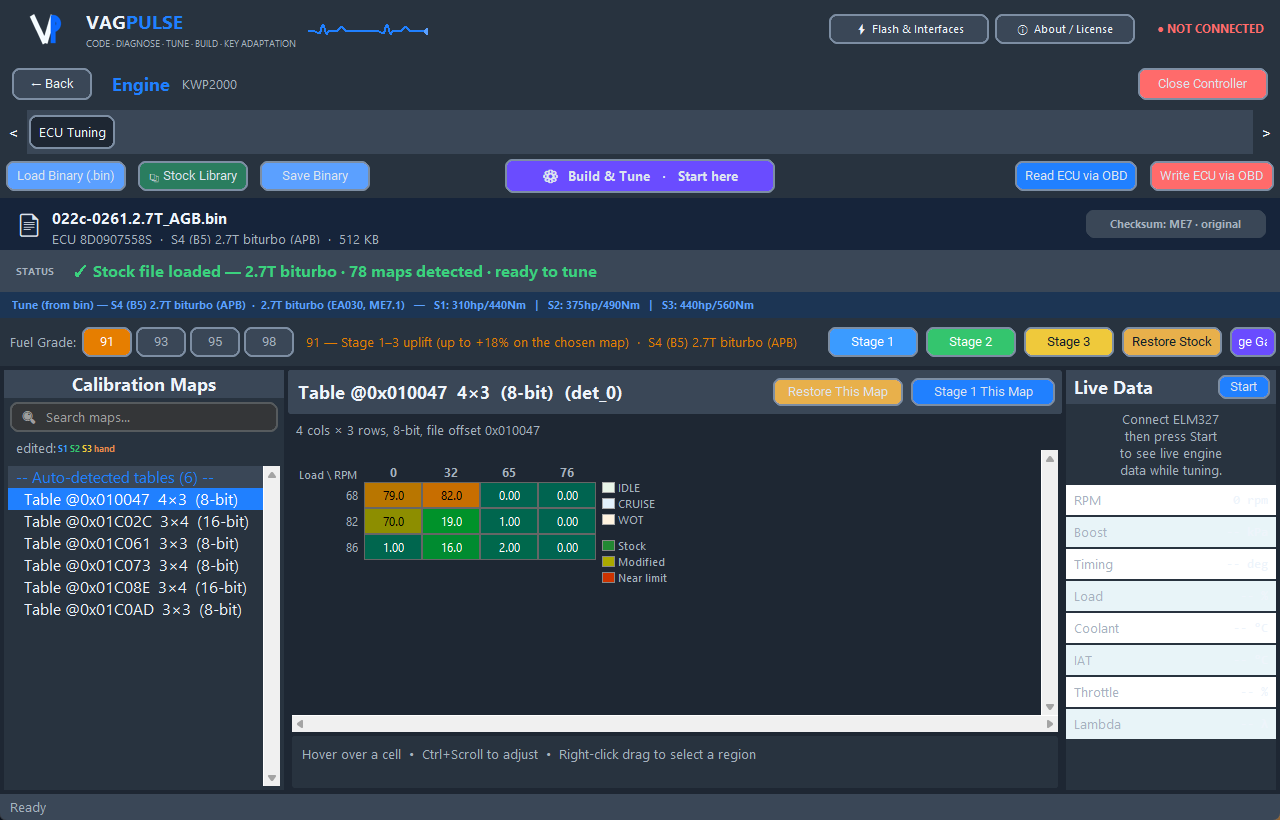Click the calibration maps vertical scrollbar

tap(271, 626)
